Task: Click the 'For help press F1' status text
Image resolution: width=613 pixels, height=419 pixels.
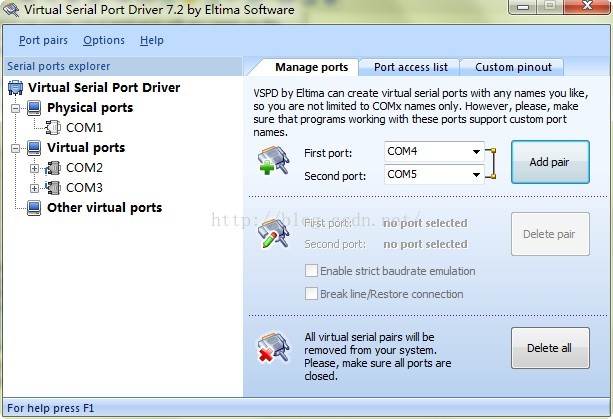Action: 50,408
